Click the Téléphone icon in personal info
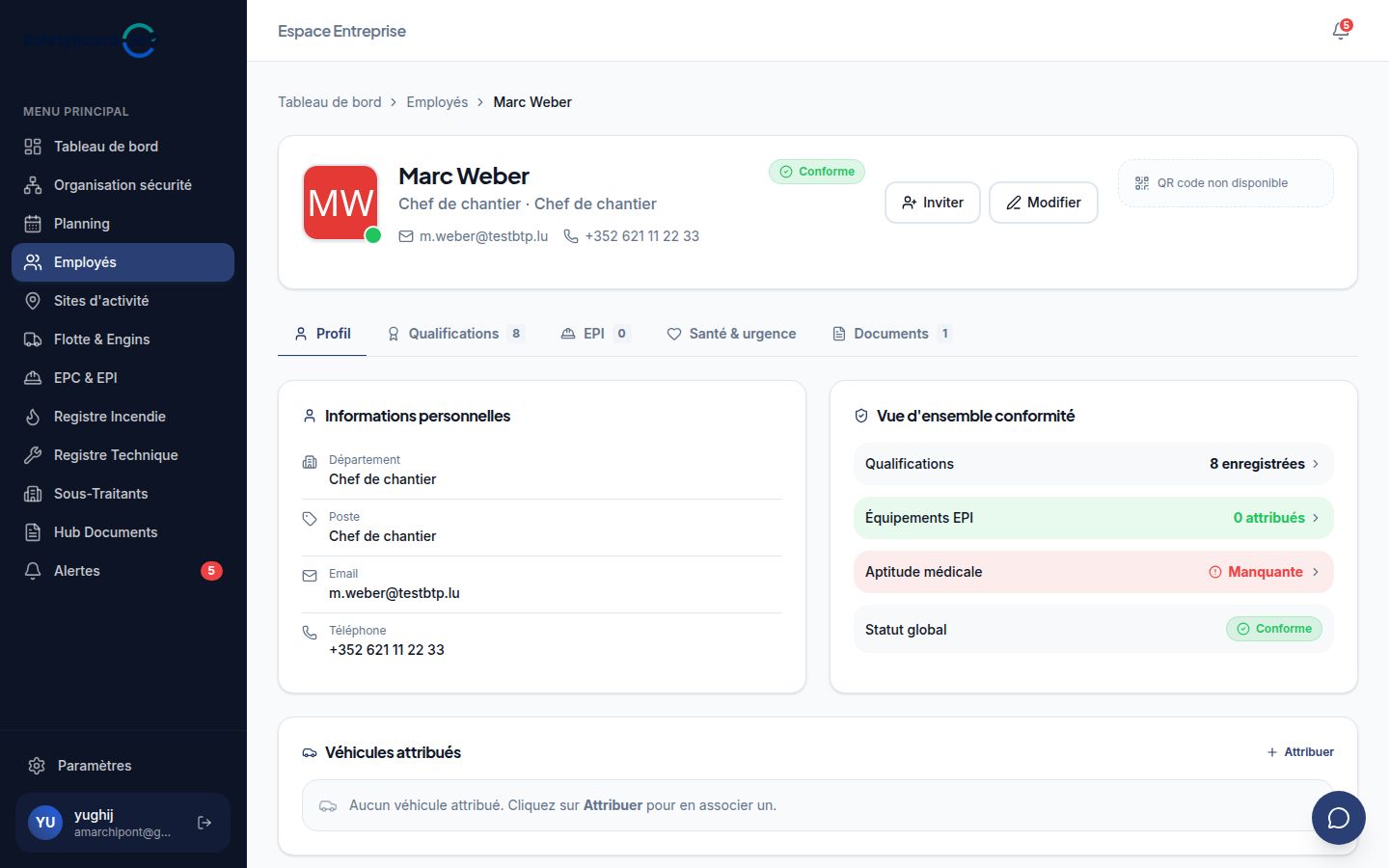1389x868 pixels. click(x=310, y=633)
